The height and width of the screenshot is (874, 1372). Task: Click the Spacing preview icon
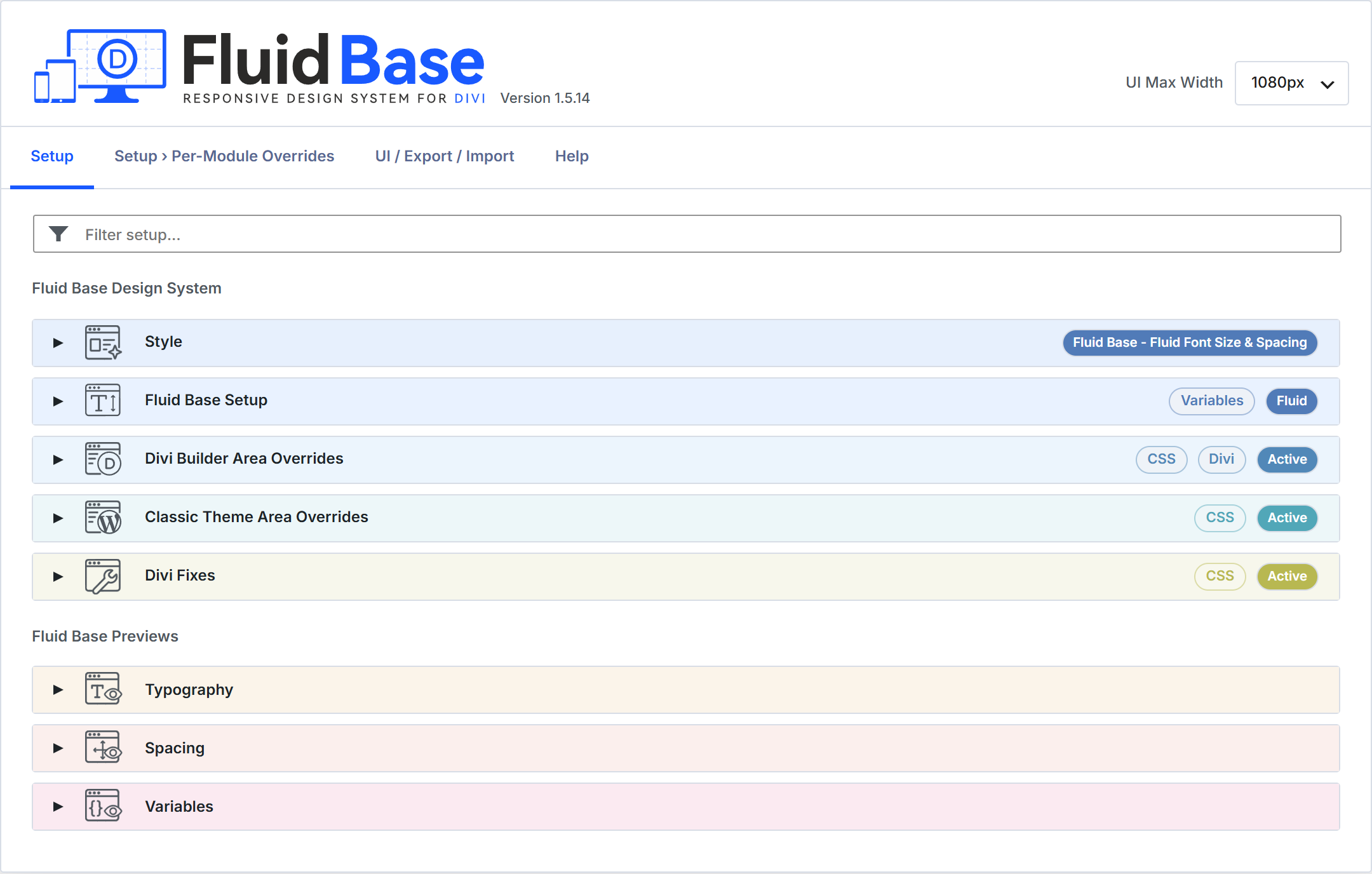tap(103, 748)
